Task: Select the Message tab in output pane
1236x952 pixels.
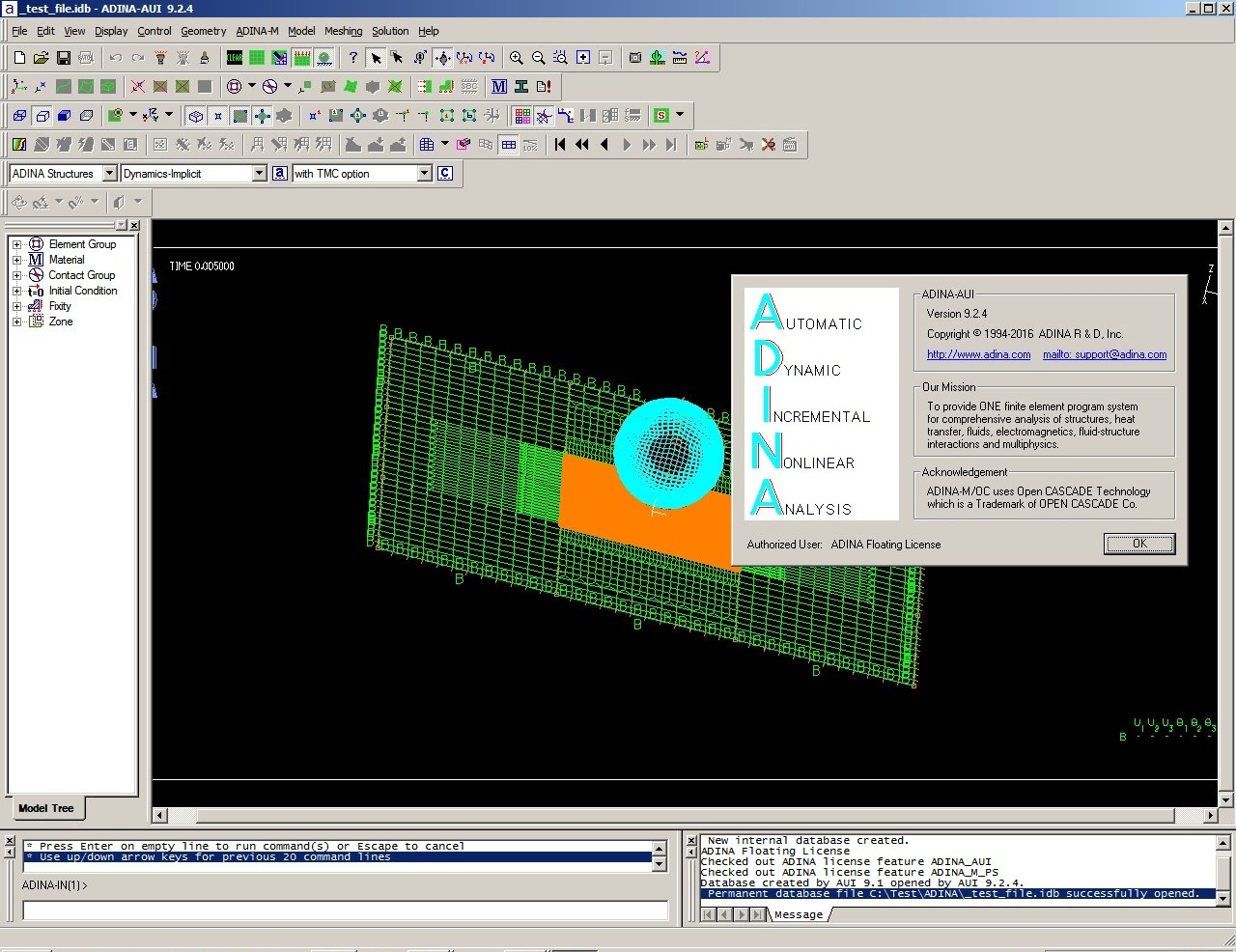Action: (x=799, y=914)
